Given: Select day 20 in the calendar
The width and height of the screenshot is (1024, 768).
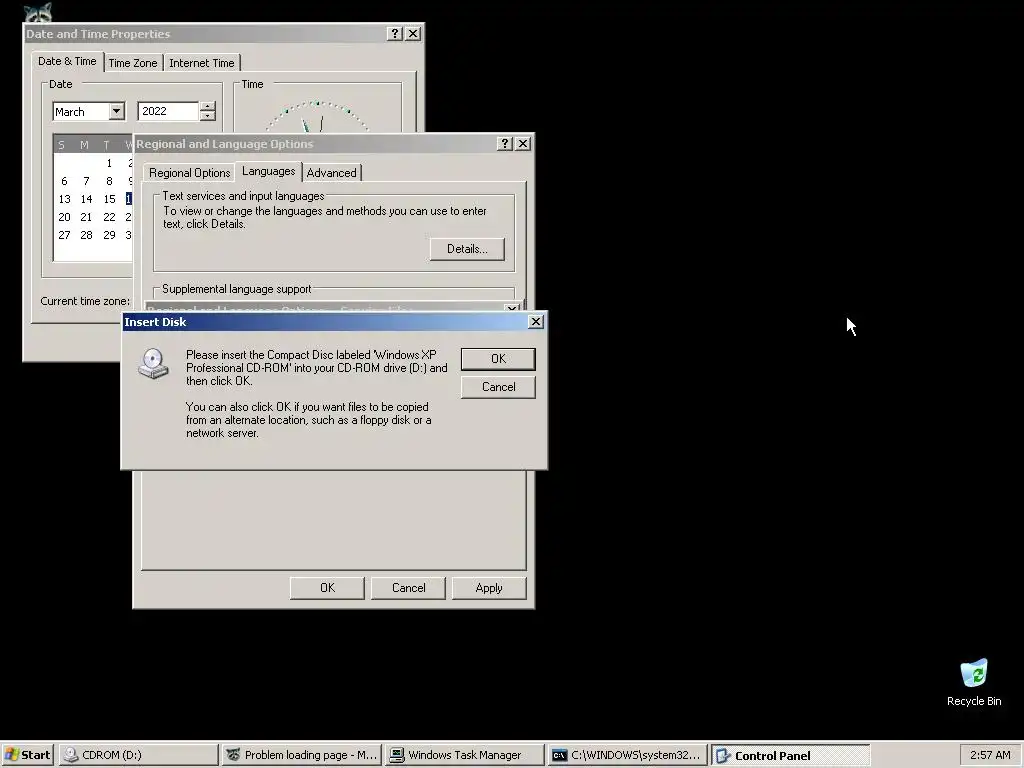Looking at the screenshot, I should coord(64,217).
